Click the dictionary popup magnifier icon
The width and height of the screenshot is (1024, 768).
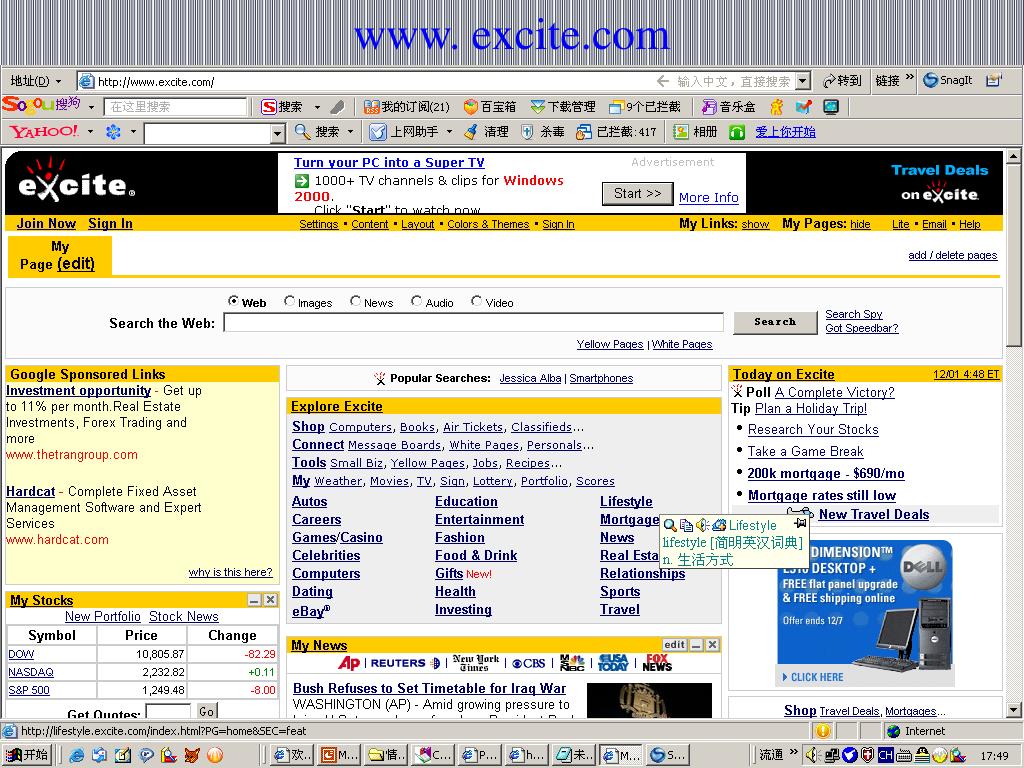[x=669, y=525]
